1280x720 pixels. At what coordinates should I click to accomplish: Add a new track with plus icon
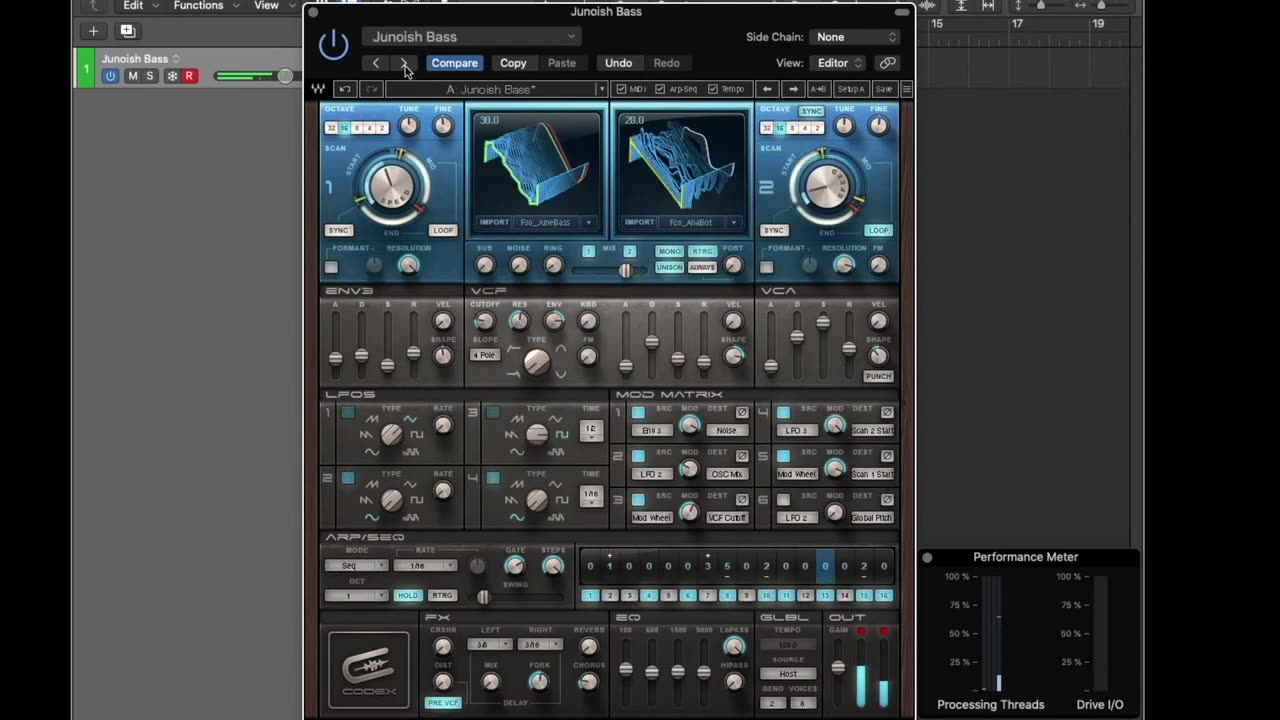pyautogui.click(x=93, y=31)
